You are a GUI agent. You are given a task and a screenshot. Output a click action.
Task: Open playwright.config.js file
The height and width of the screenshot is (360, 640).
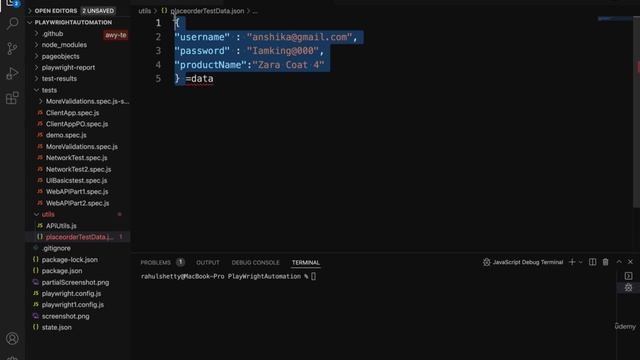pos(71,293)
